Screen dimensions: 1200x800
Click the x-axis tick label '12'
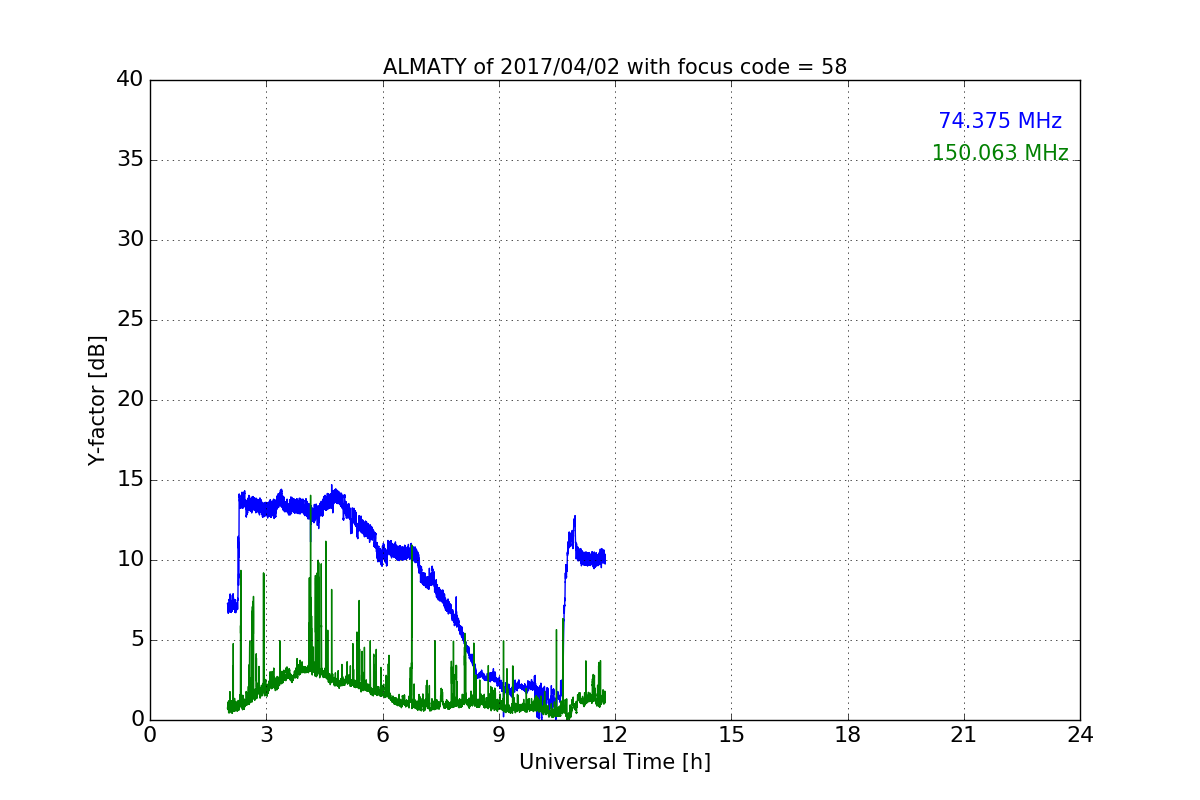click(615, 735)
